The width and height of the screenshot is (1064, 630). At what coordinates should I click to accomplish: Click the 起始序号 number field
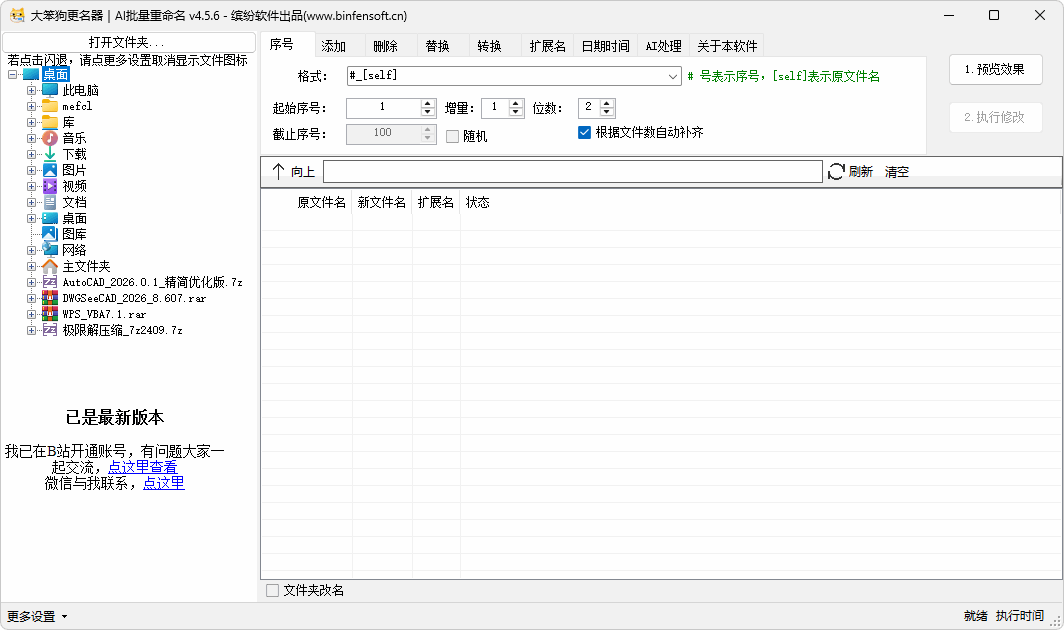pyautogui.click(x=384, y=107)
